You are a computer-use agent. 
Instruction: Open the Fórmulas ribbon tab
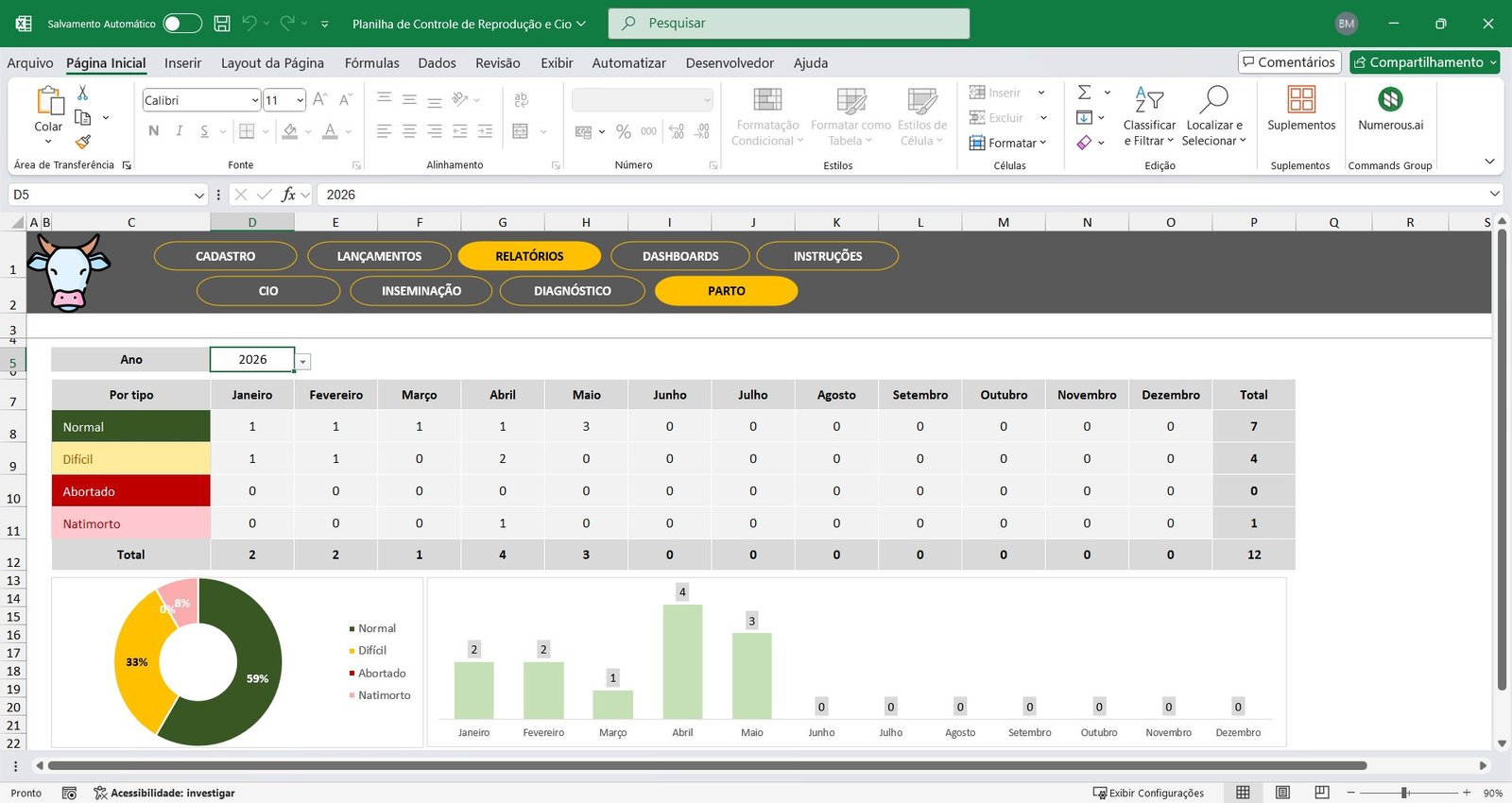coord(371,63)
